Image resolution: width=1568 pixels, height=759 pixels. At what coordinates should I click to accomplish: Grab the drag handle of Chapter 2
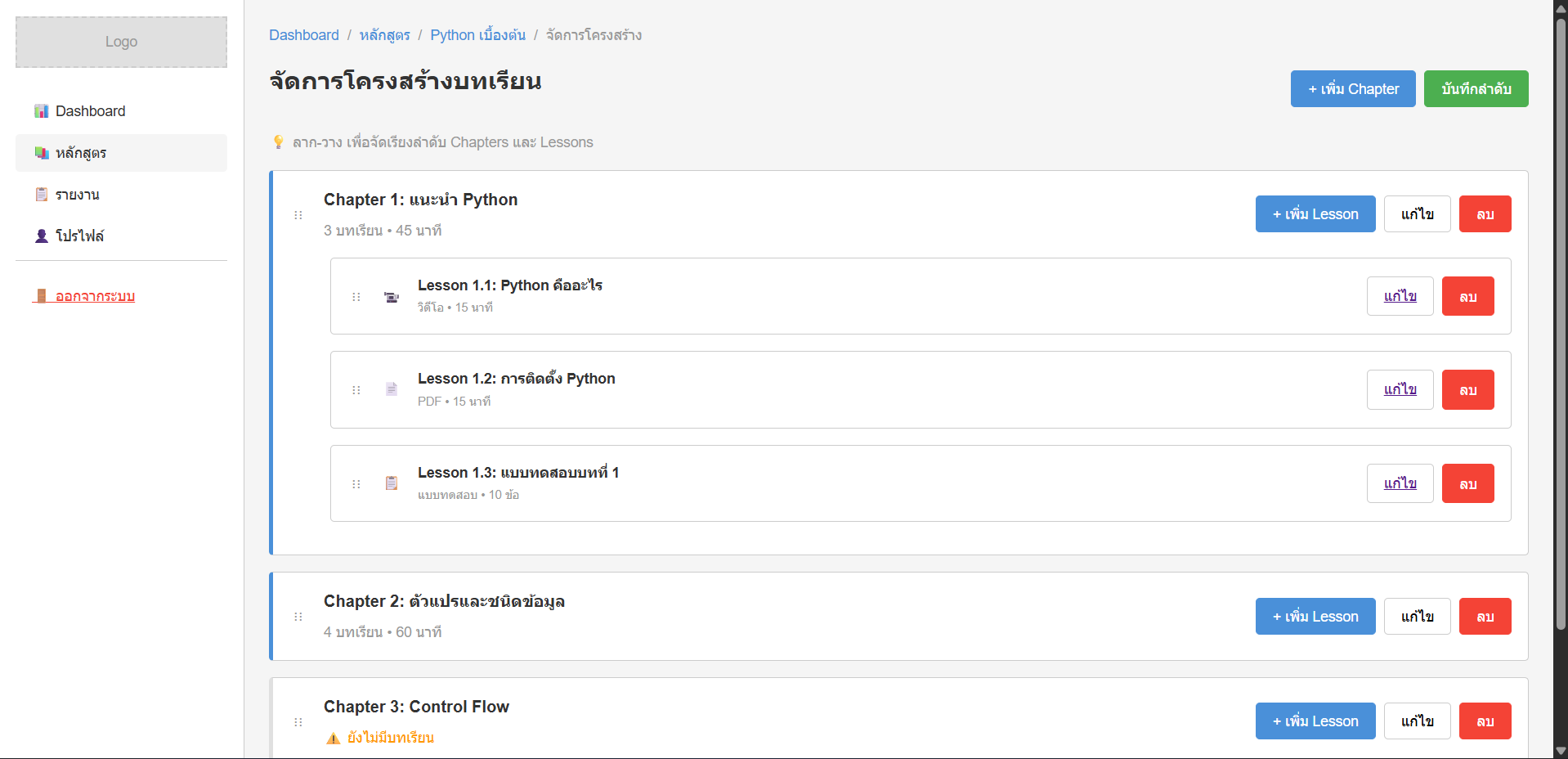tap(298, 617)
